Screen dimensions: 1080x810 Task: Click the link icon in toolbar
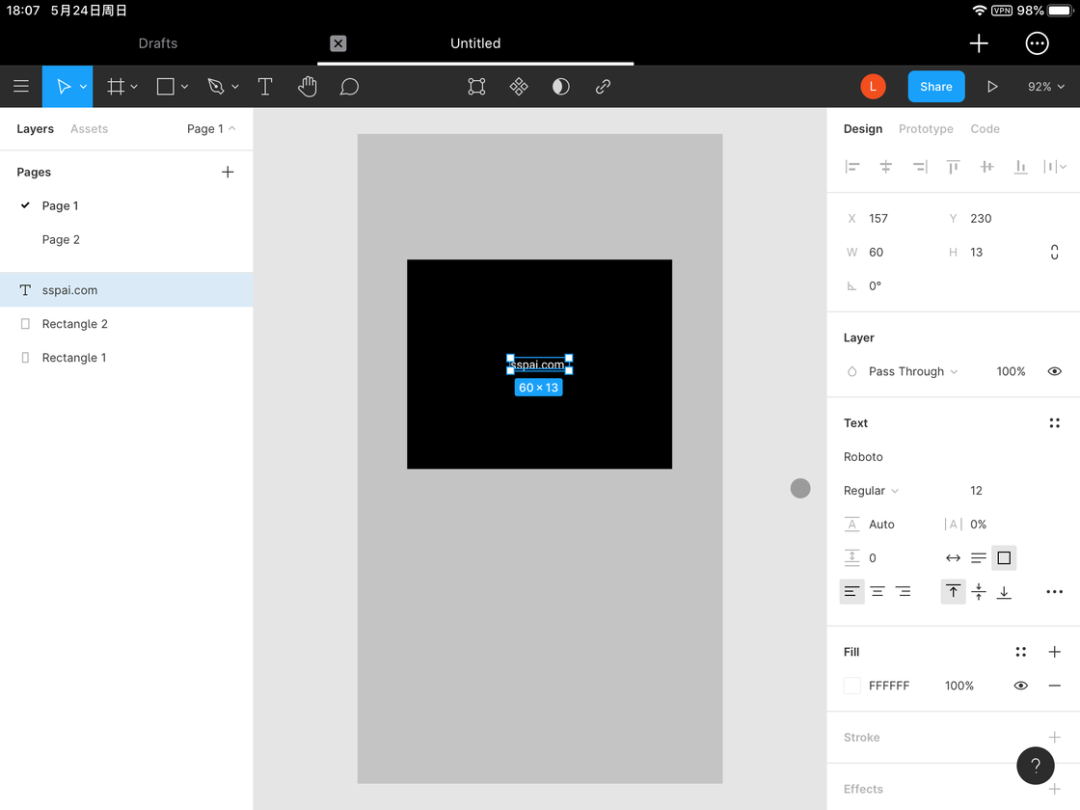tap(603, 87)
